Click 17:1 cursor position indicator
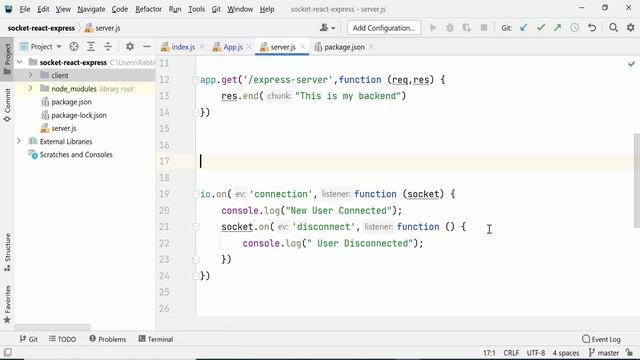Image resolution: width=640 pixels, height=360 pixels. pyautogui.click(x=489, y=353)
